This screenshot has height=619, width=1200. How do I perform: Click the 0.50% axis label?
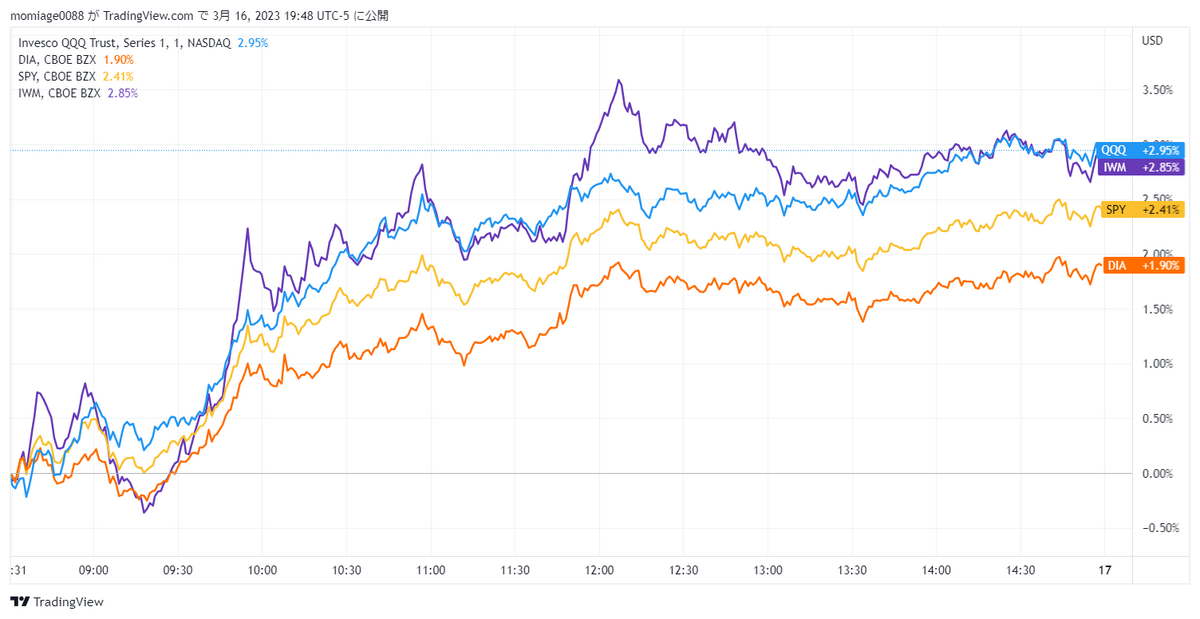pos(1156,418)
